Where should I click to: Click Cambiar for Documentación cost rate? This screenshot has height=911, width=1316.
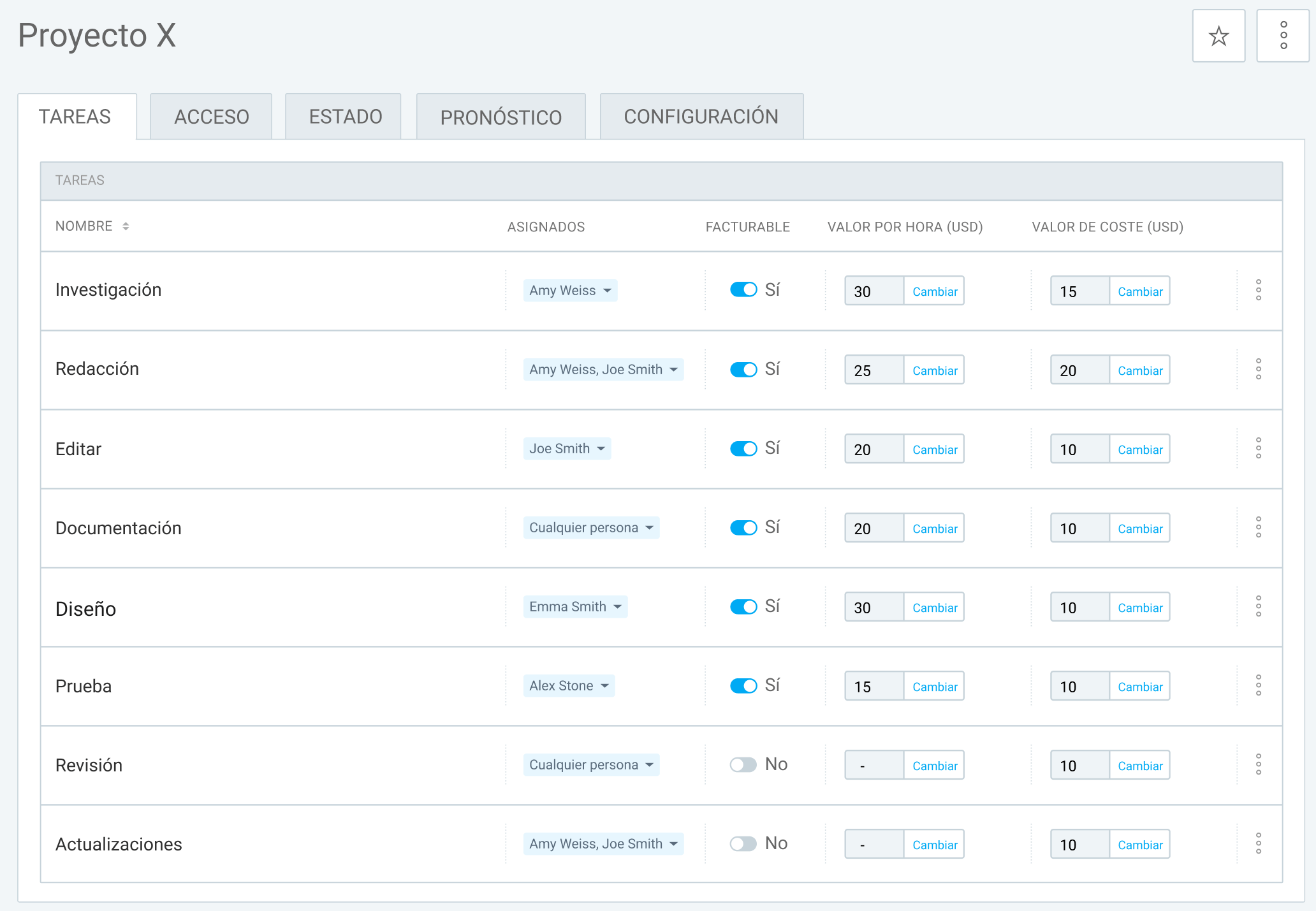1140,528
